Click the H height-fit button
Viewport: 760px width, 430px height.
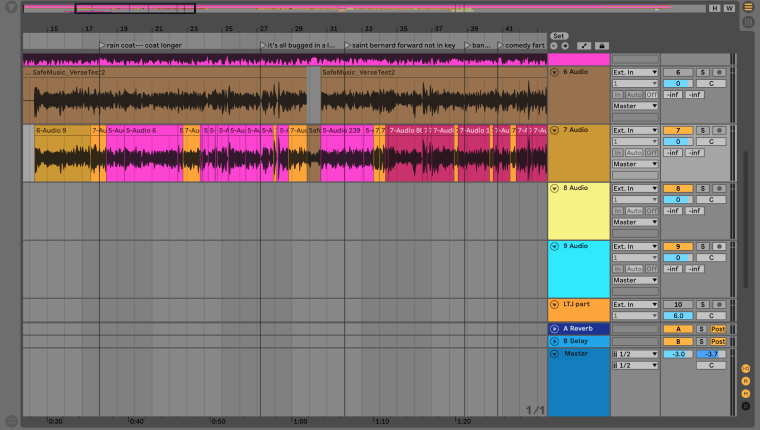click(x=714, y=8)
